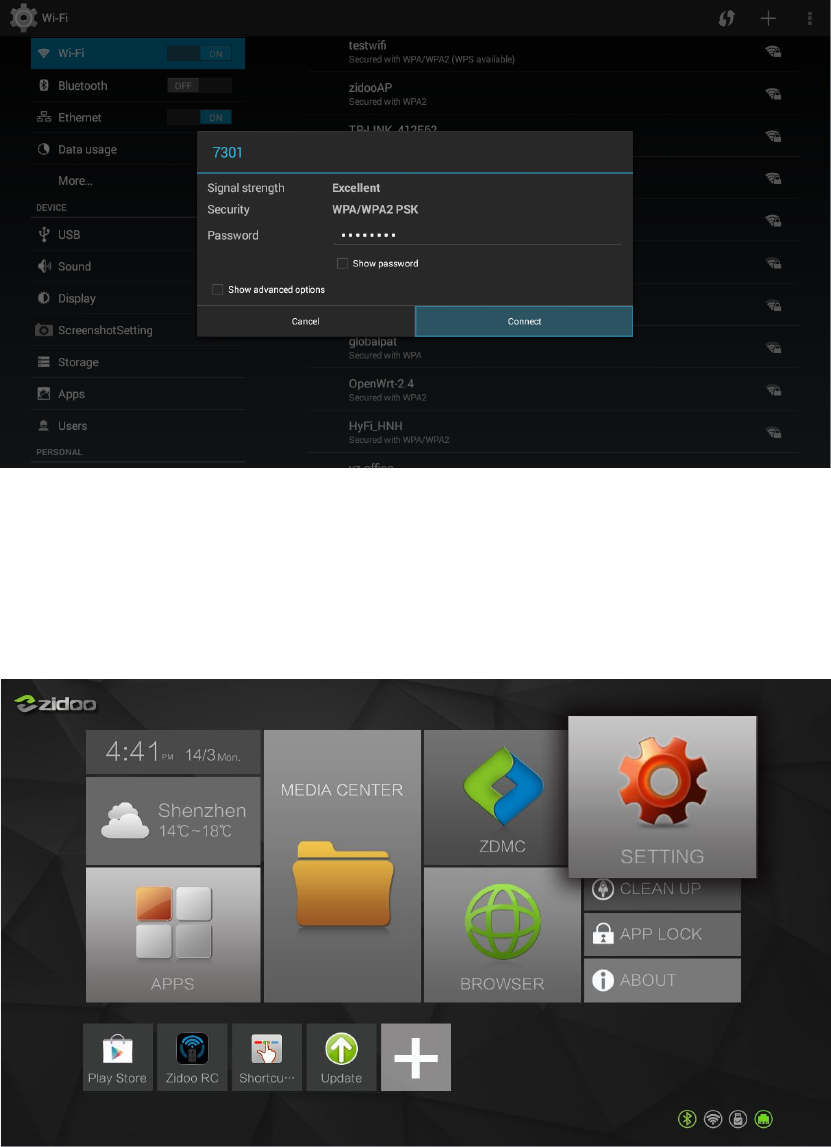This screenshot has height=1147, width=831.
Task: Toggle the Wi-Fi ON switch
Action: click(199, 53)
